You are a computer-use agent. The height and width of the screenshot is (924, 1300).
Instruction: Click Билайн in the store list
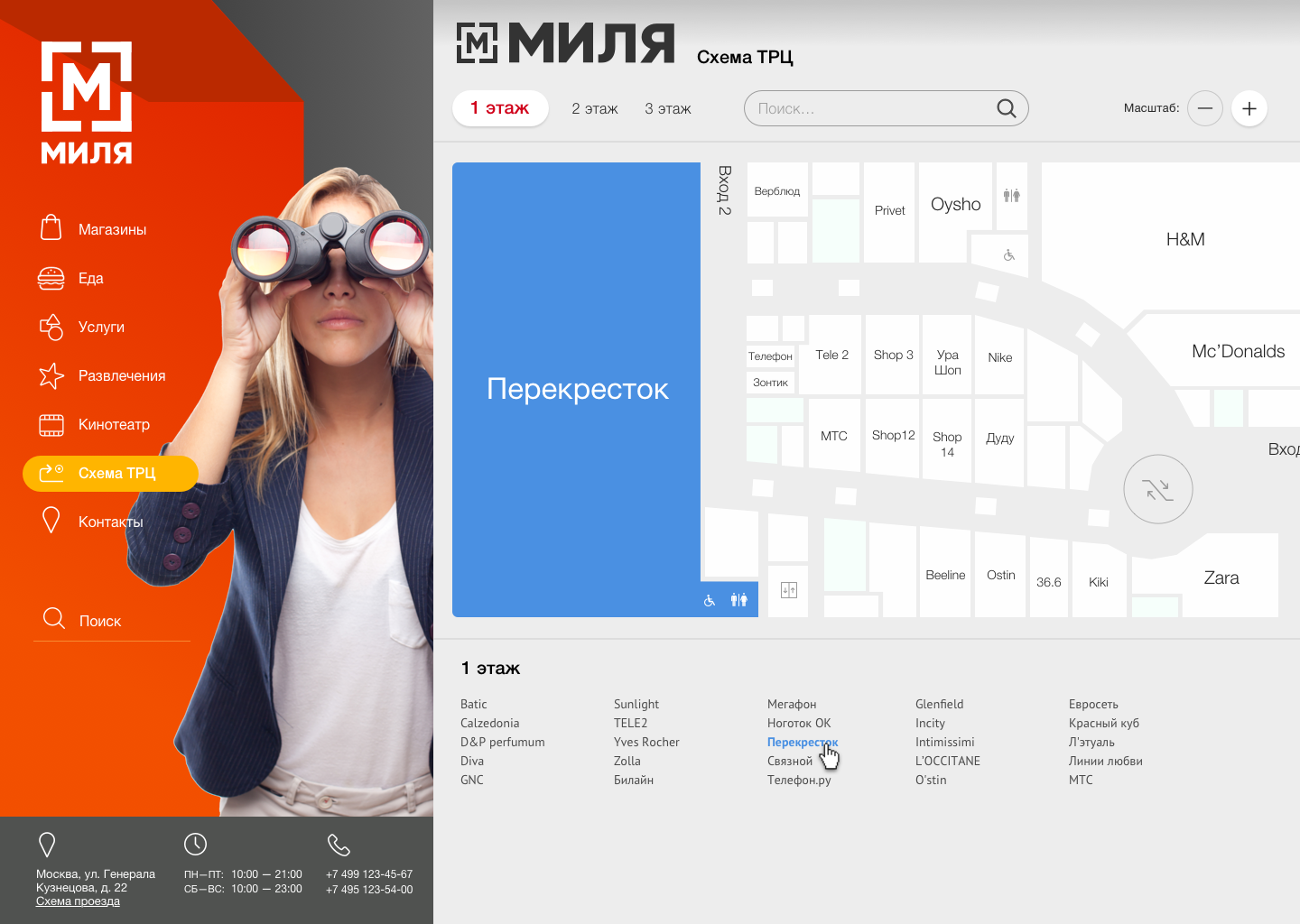(x=634, y=780)
